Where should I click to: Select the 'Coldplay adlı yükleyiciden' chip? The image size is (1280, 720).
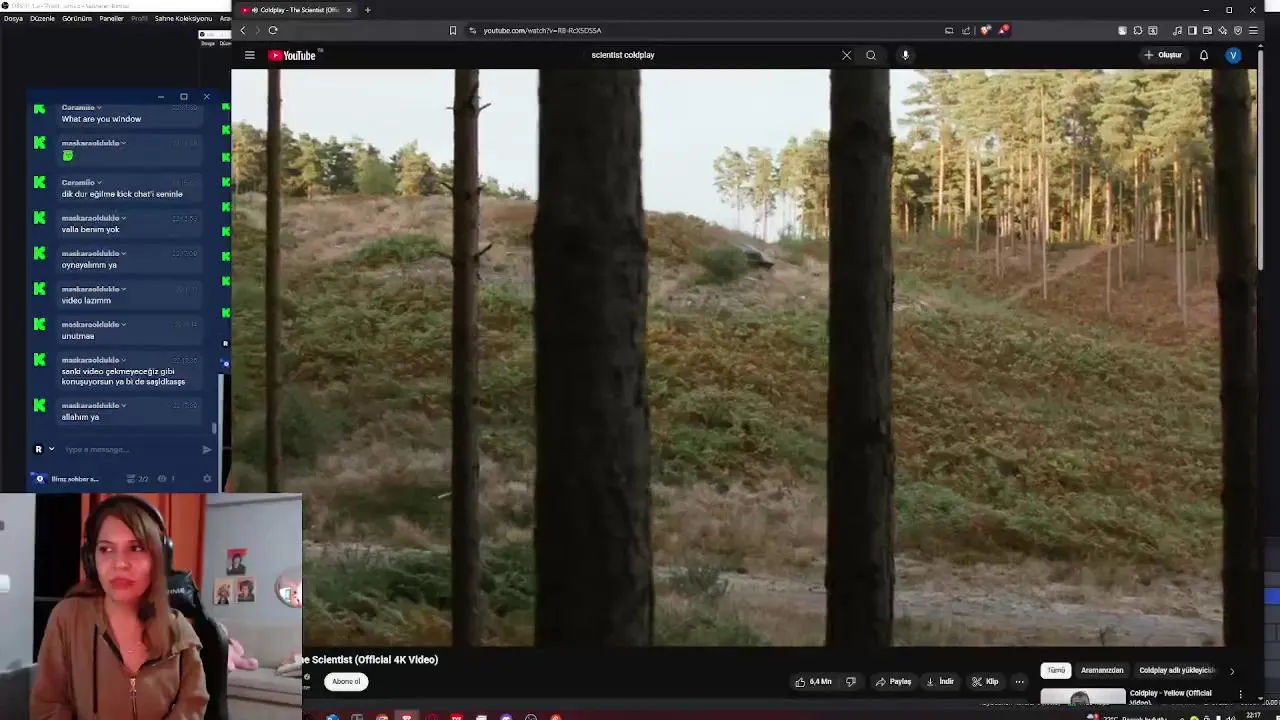point(1176,670)
